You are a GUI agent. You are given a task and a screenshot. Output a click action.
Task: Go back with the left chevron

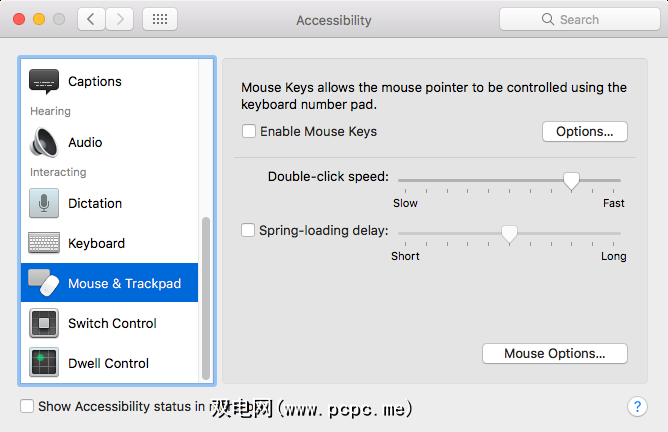pos(91,19)
